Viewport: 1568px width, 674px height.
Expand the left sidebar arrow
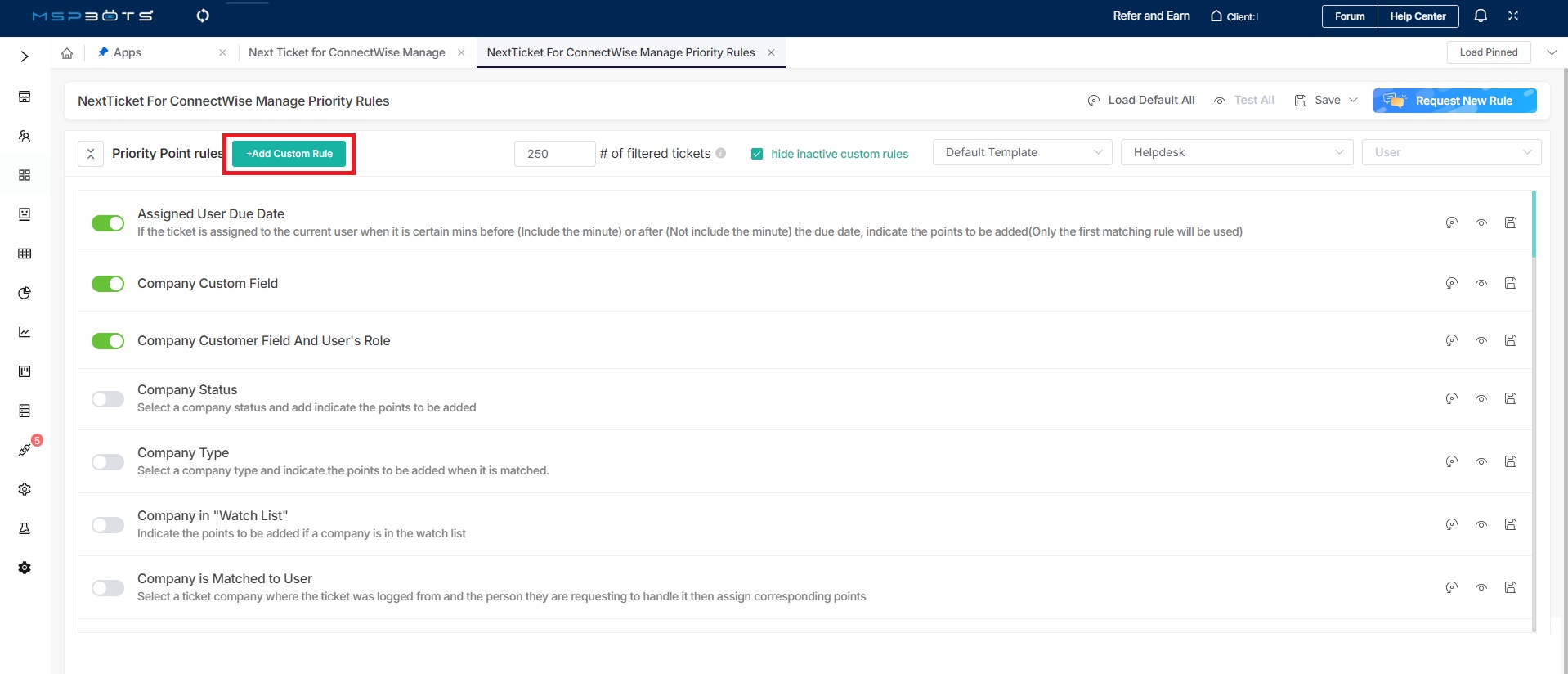click(x=25, y=56)
